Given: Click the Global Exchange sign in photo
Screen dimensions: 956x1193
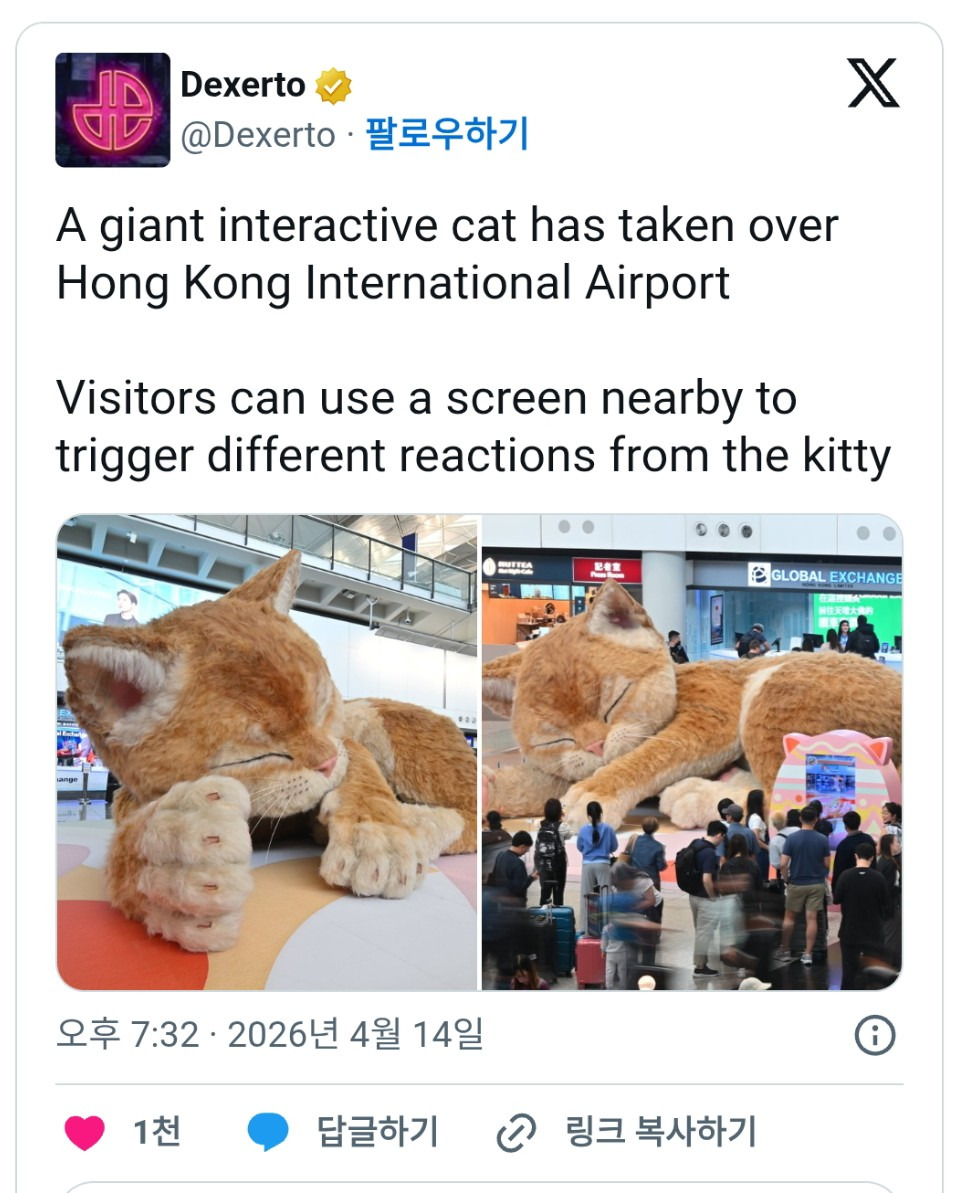Looking at the screenshot, I should [825, 576].
